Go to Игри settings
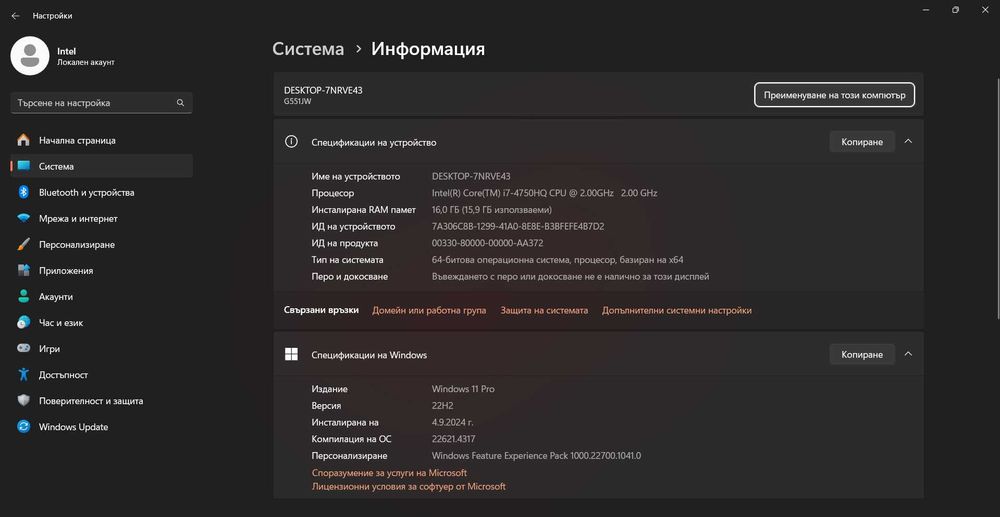Viewport: 1000px width, 517px height. (x=102, y=349)
